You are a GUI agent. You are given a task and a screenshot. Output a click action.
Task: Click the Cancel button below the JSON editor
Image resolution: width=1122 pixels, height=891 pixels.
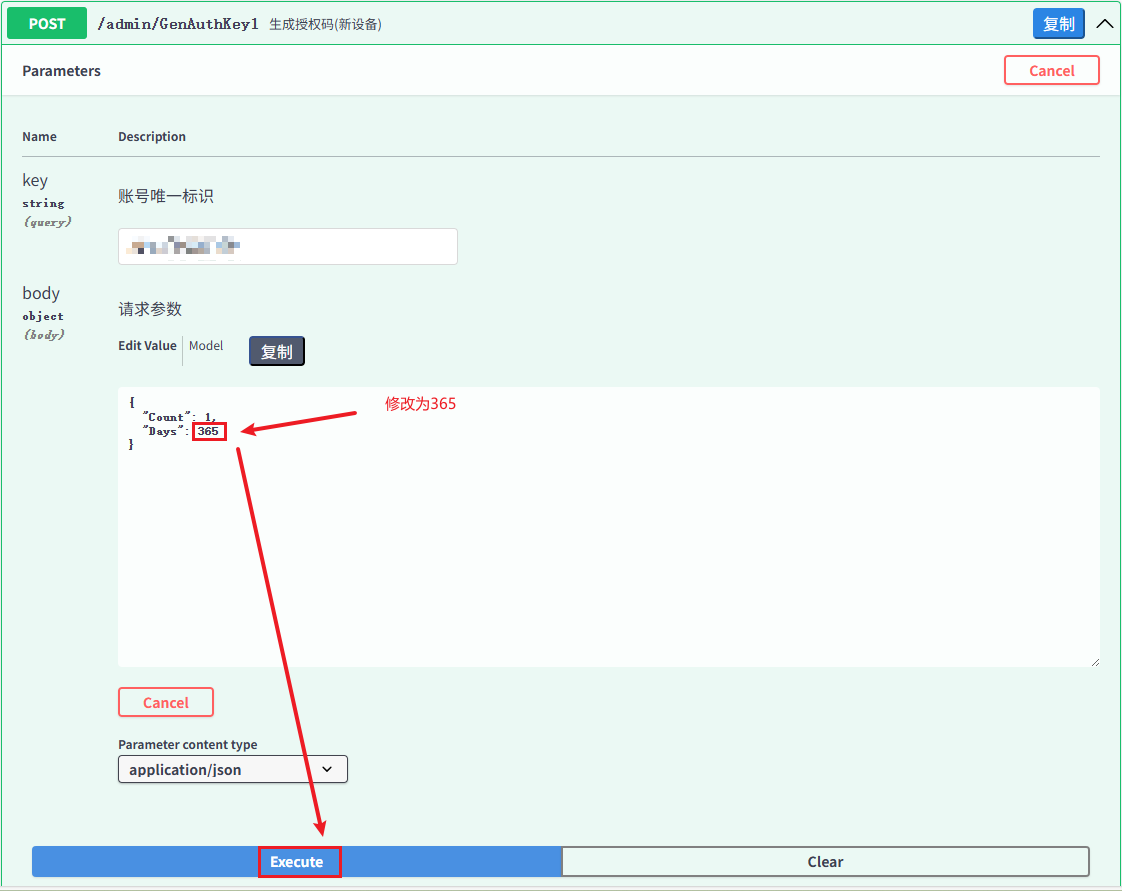click(x=165, y=702)
